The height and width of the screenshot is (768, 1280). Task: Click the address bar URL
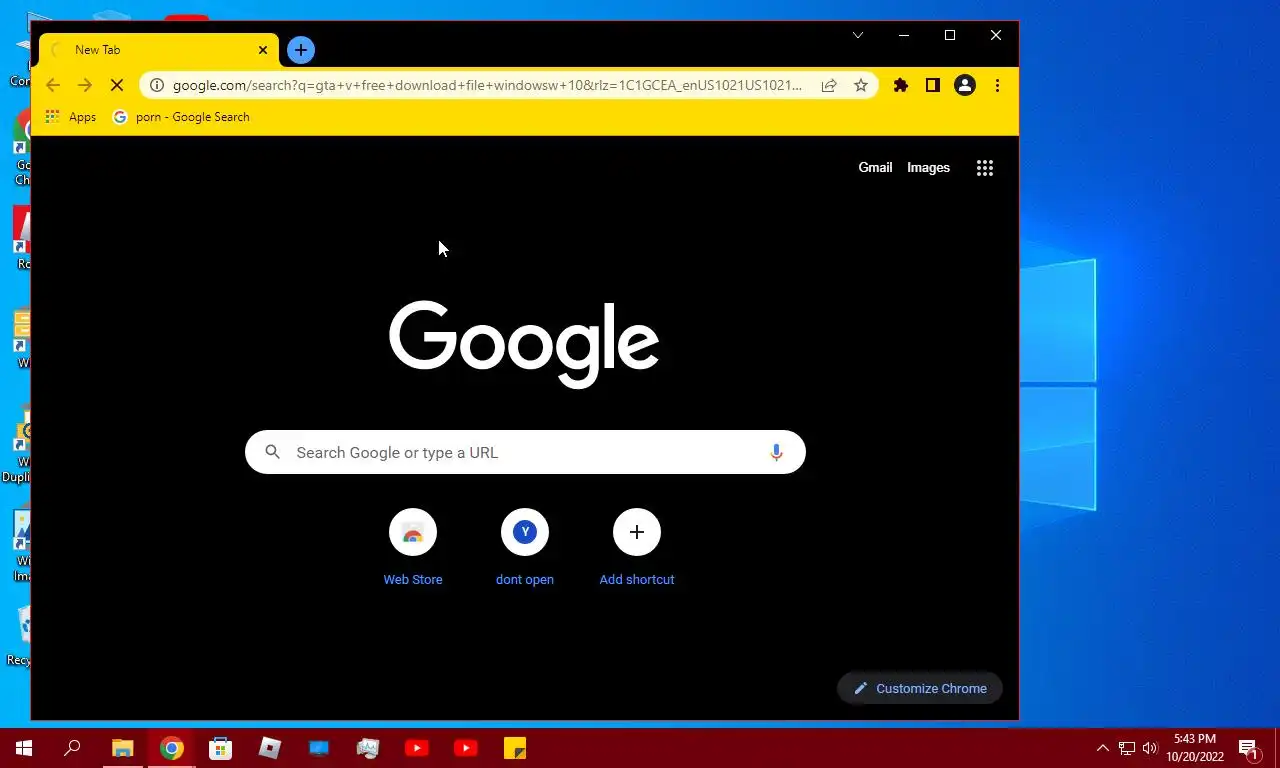click(x=487, y=85)
